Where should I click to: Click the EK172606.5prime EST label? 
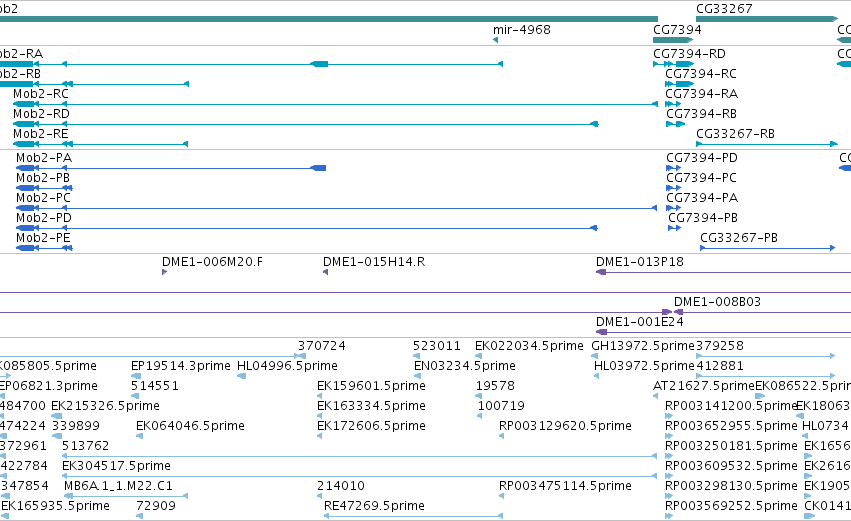(x=371, y=427)
